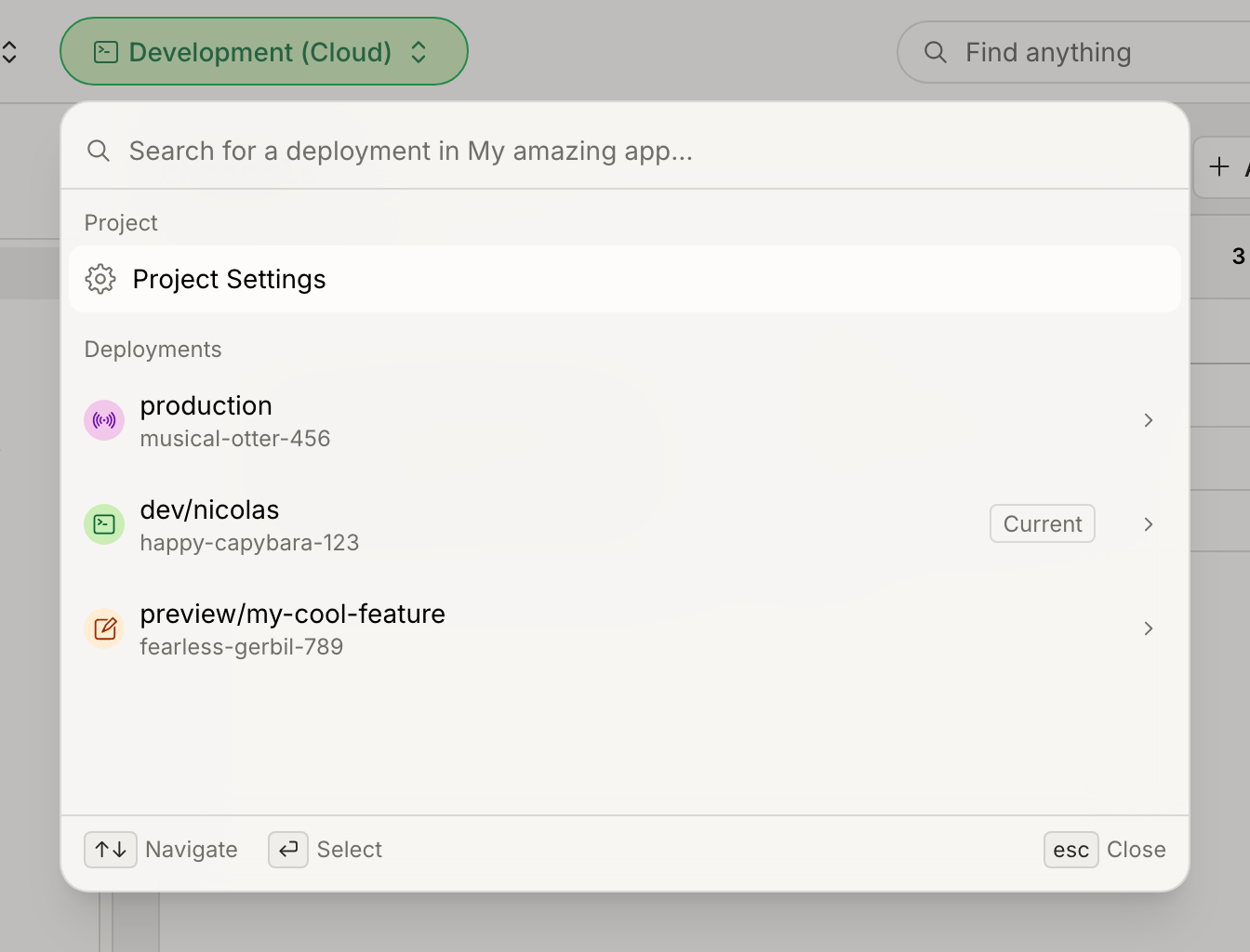Viewport: 1250px width, 952px height.
Task: Click the terminal icon in the Development (Cloud) pill
Action: (x=106, y=52)
